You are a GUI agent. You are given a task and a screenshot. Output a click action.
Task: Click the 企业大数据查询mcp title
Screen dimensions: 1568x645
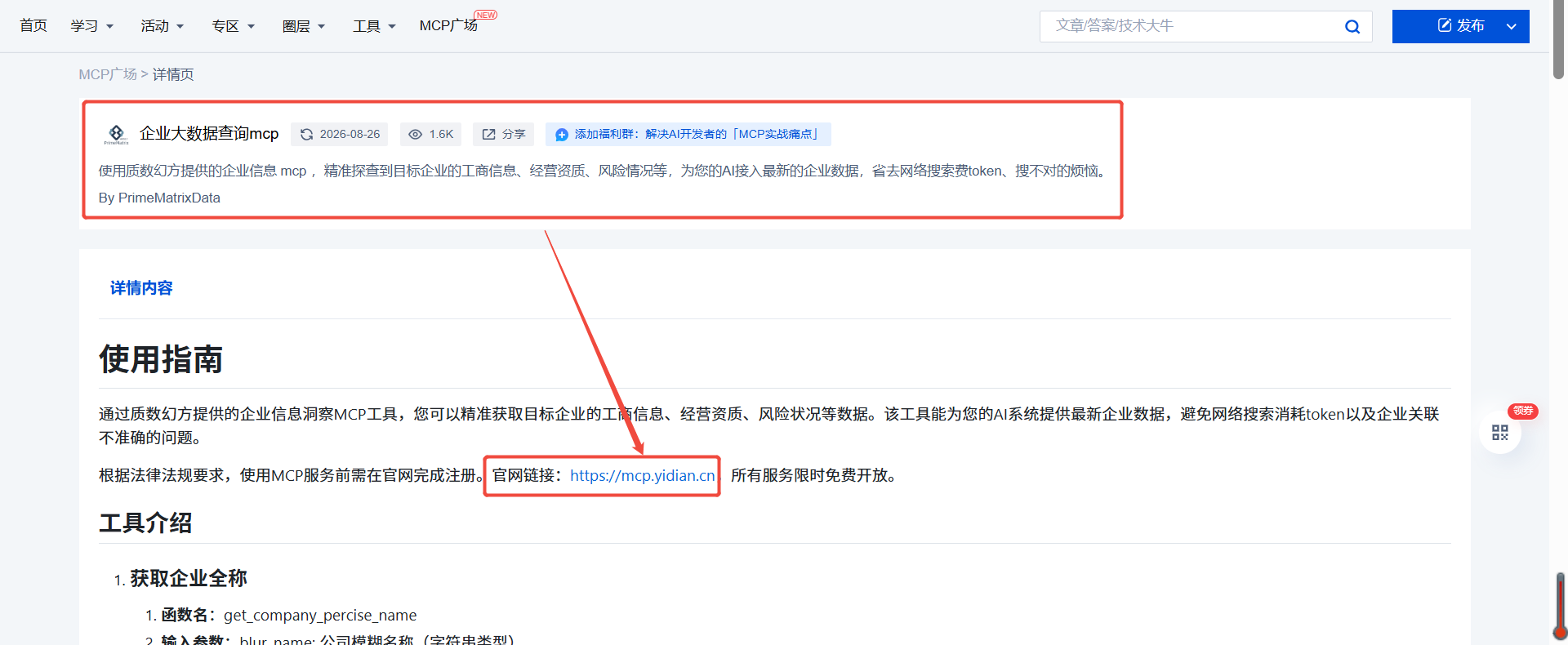click(209, 134)
